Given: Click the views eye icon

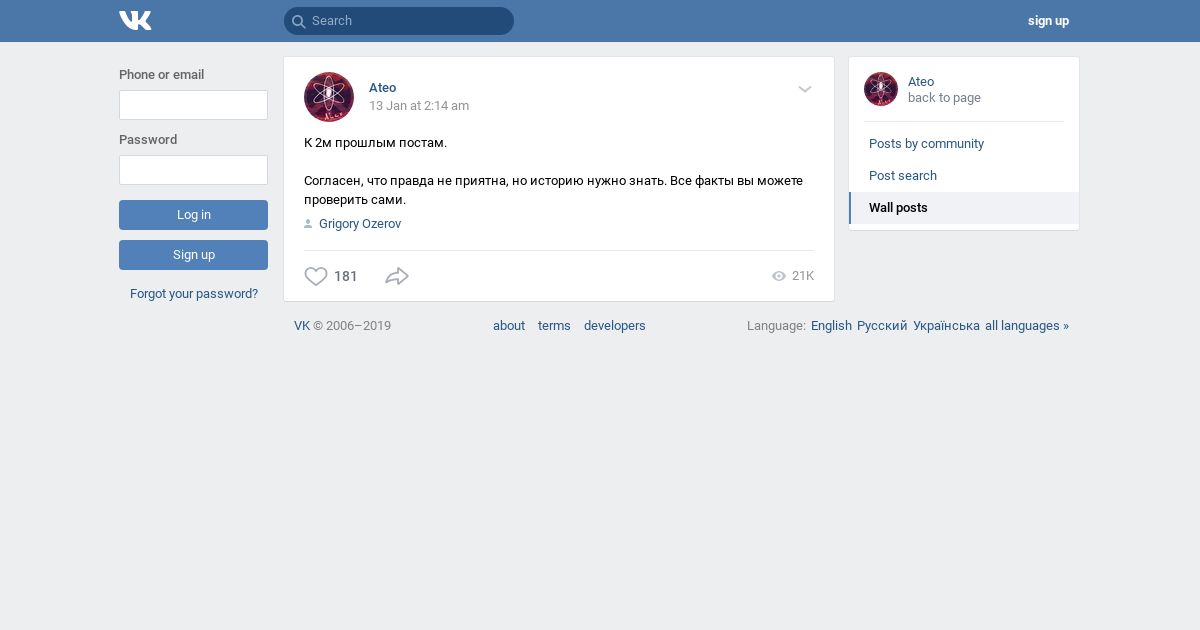Looking at the screenshot, I should tap(779, 276).
